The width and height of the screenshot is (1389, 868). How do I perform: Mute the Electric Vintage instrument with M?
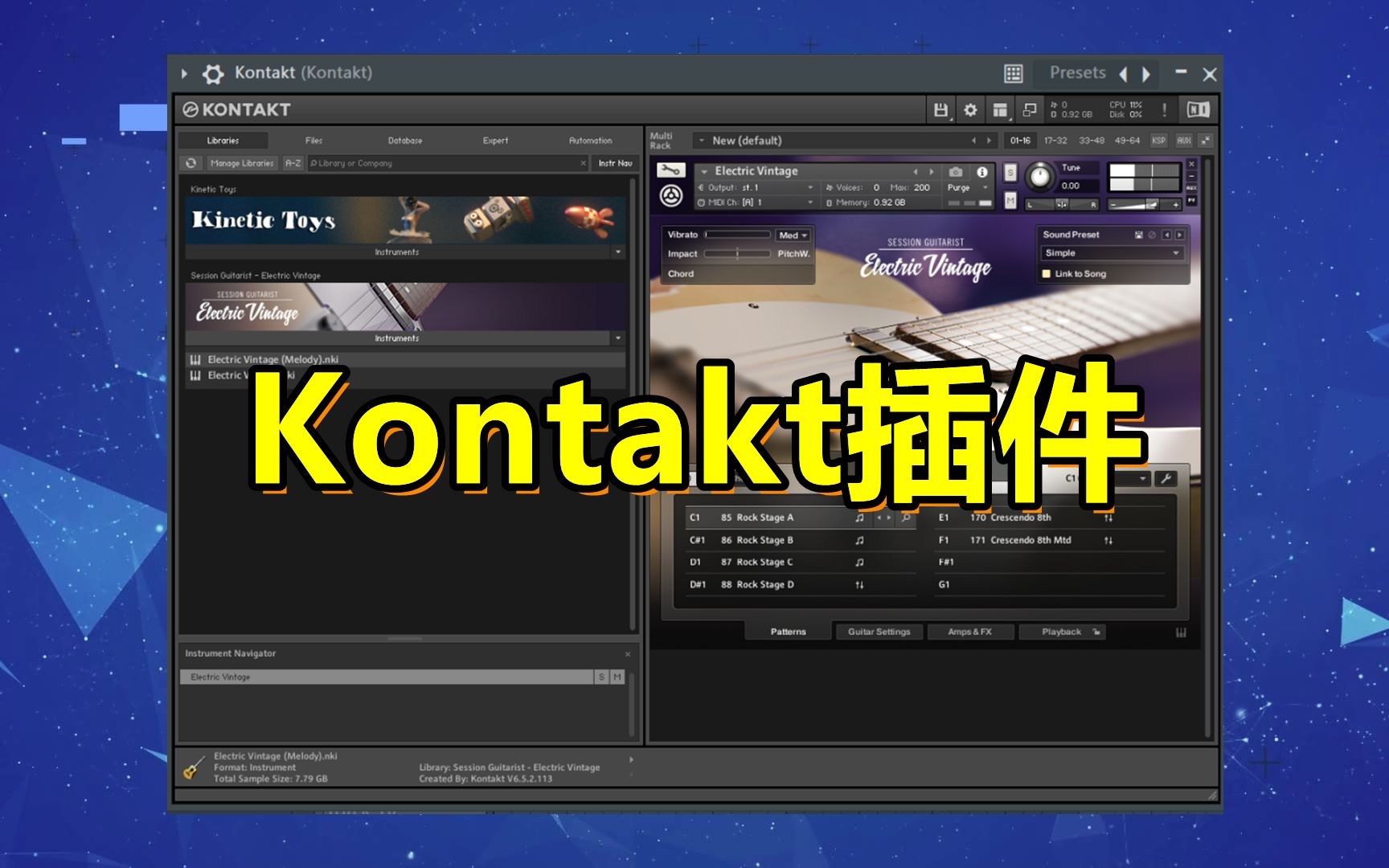tap(1010, 199)
